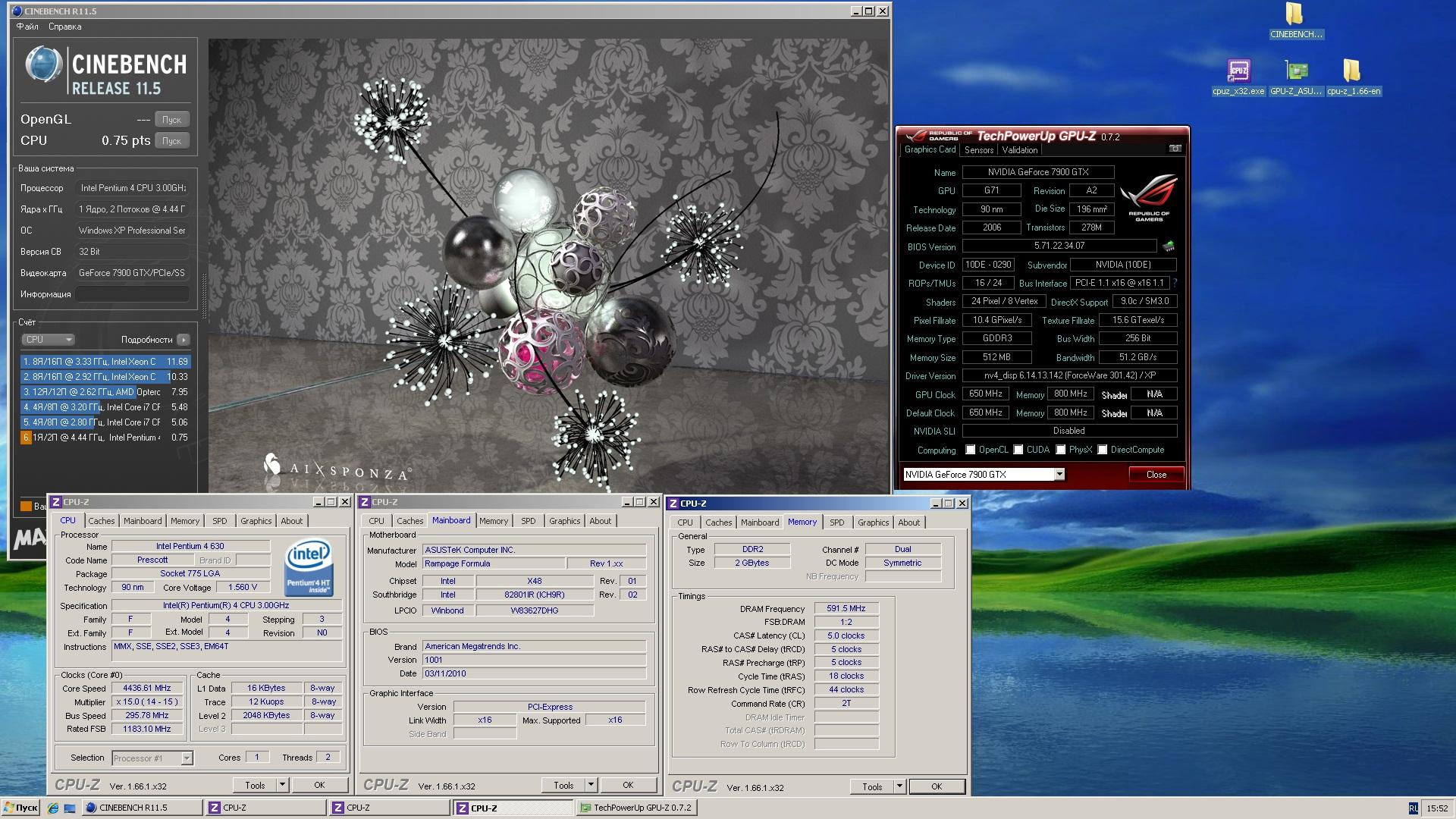Open the GPU selection dropdown in GPU-Z
The width and height of the screenshot is (1456, 819).
1059,475
